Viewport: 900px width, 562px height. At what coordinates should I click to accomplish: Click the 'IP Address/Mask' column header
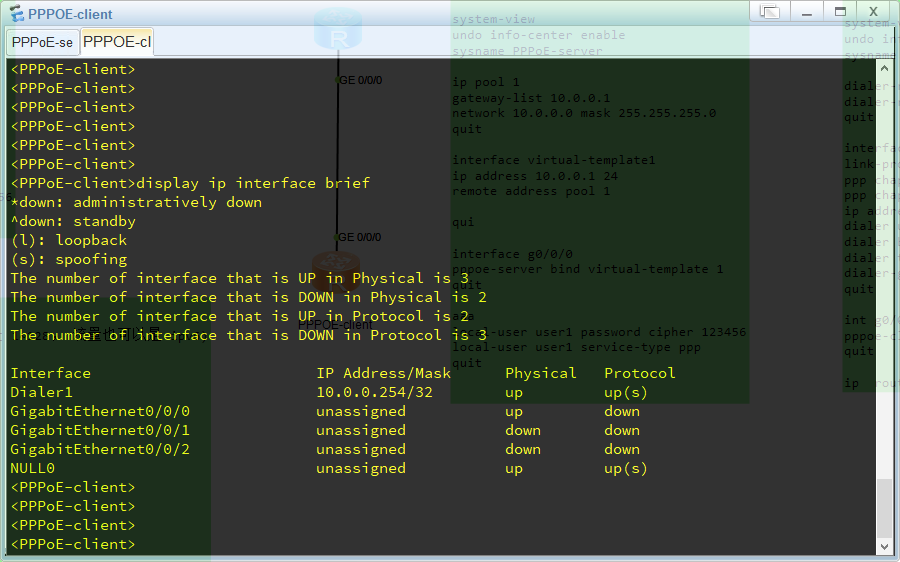(383, 373)
